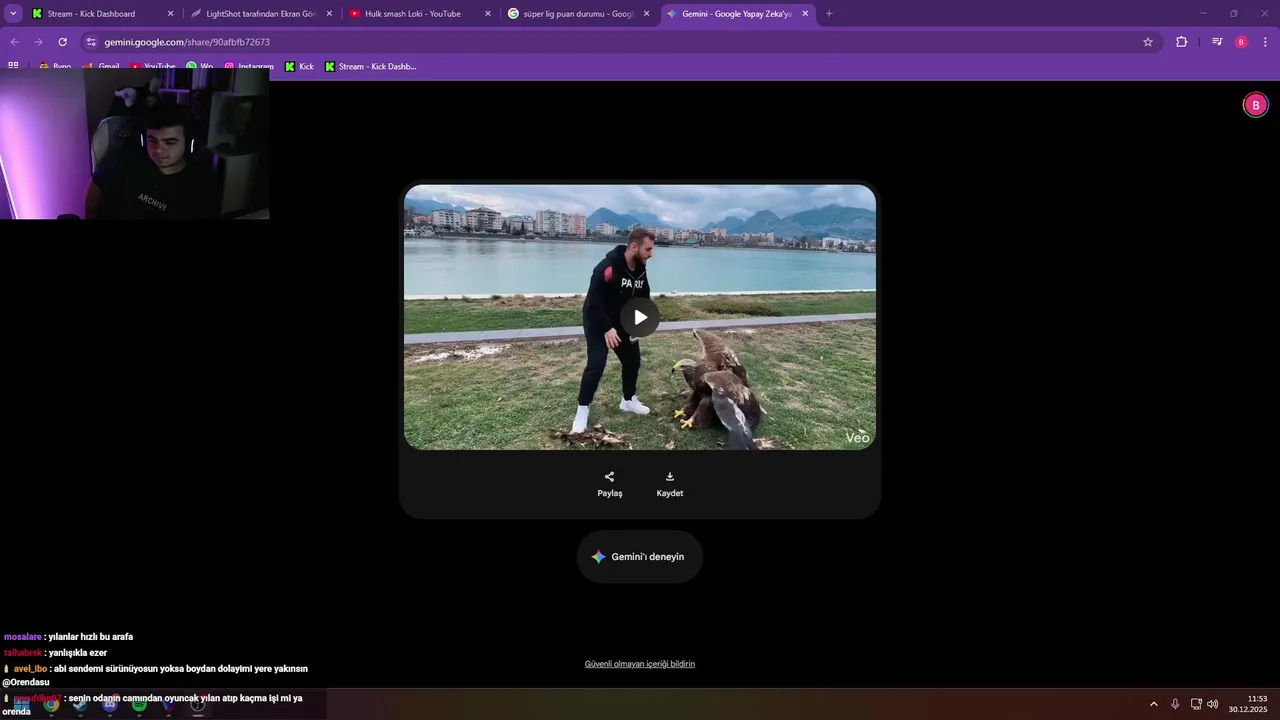The height and width of the screenshot is (720, 1280).
Task: Open a new tab with plus button
Action: pyautogui.click(x=829, y=14)
